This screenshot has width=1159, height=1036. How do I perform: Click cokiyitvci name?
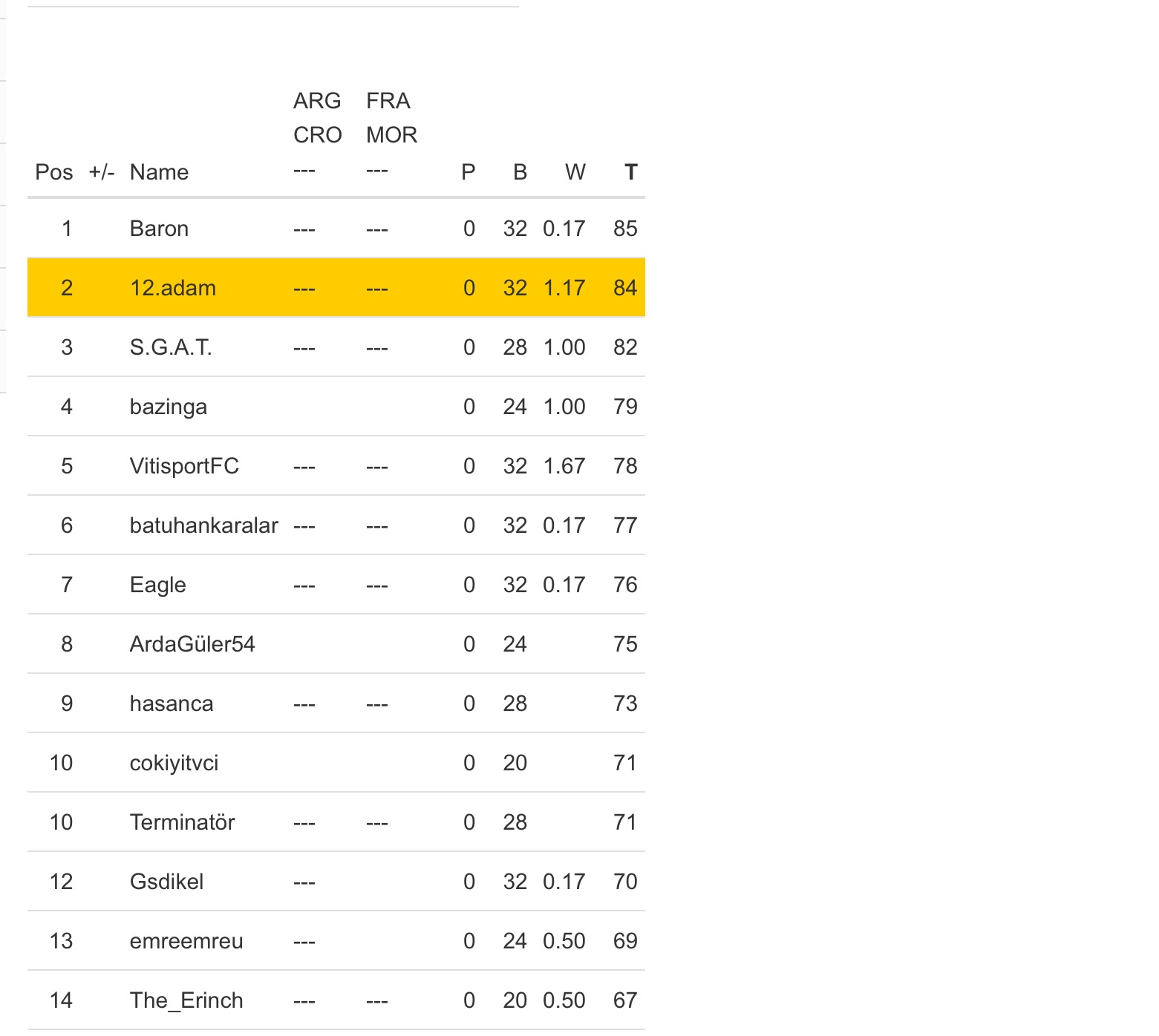coord(174,763)
